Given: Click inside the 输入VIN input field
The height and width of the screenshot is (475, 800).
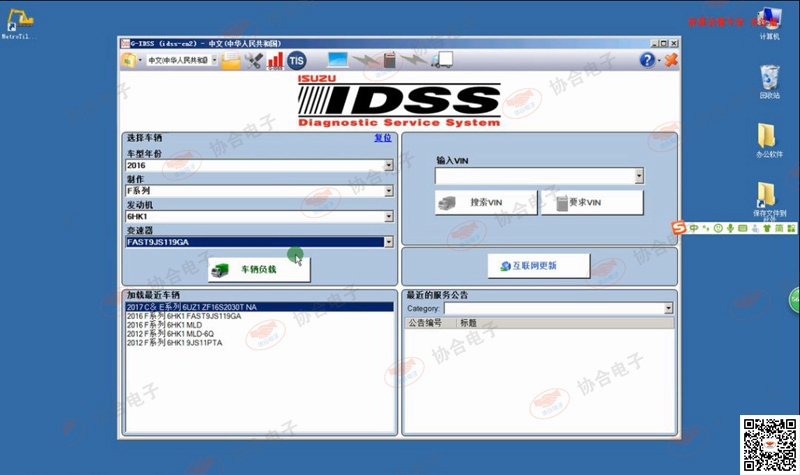Looking at the screenshot, I should click(x=535, y=176).
